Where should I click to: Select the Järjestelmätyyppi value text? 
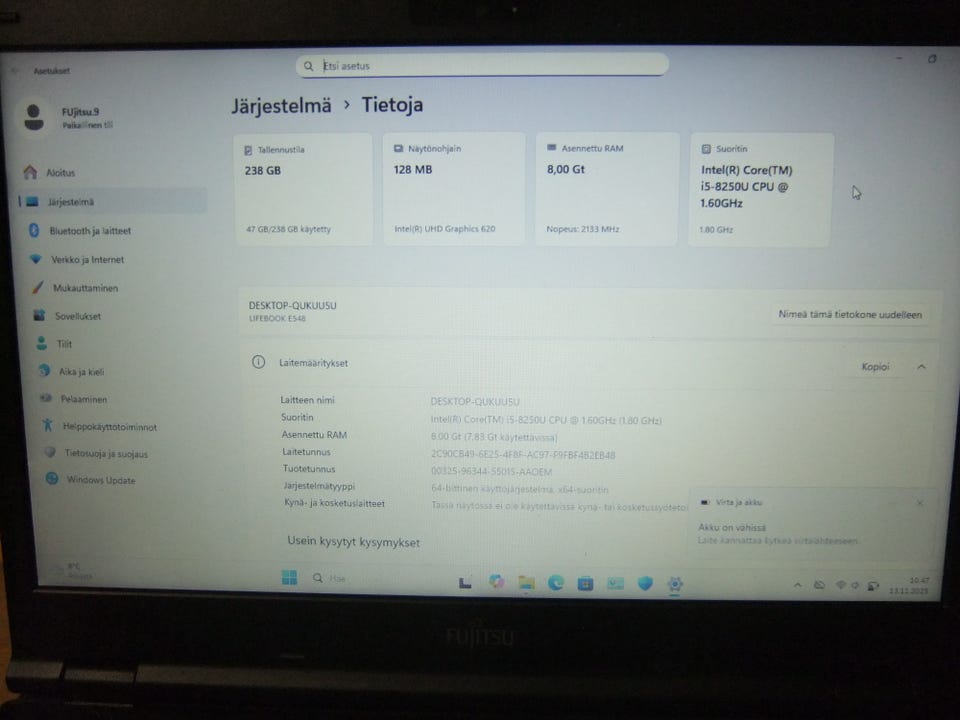click(520, 489)
